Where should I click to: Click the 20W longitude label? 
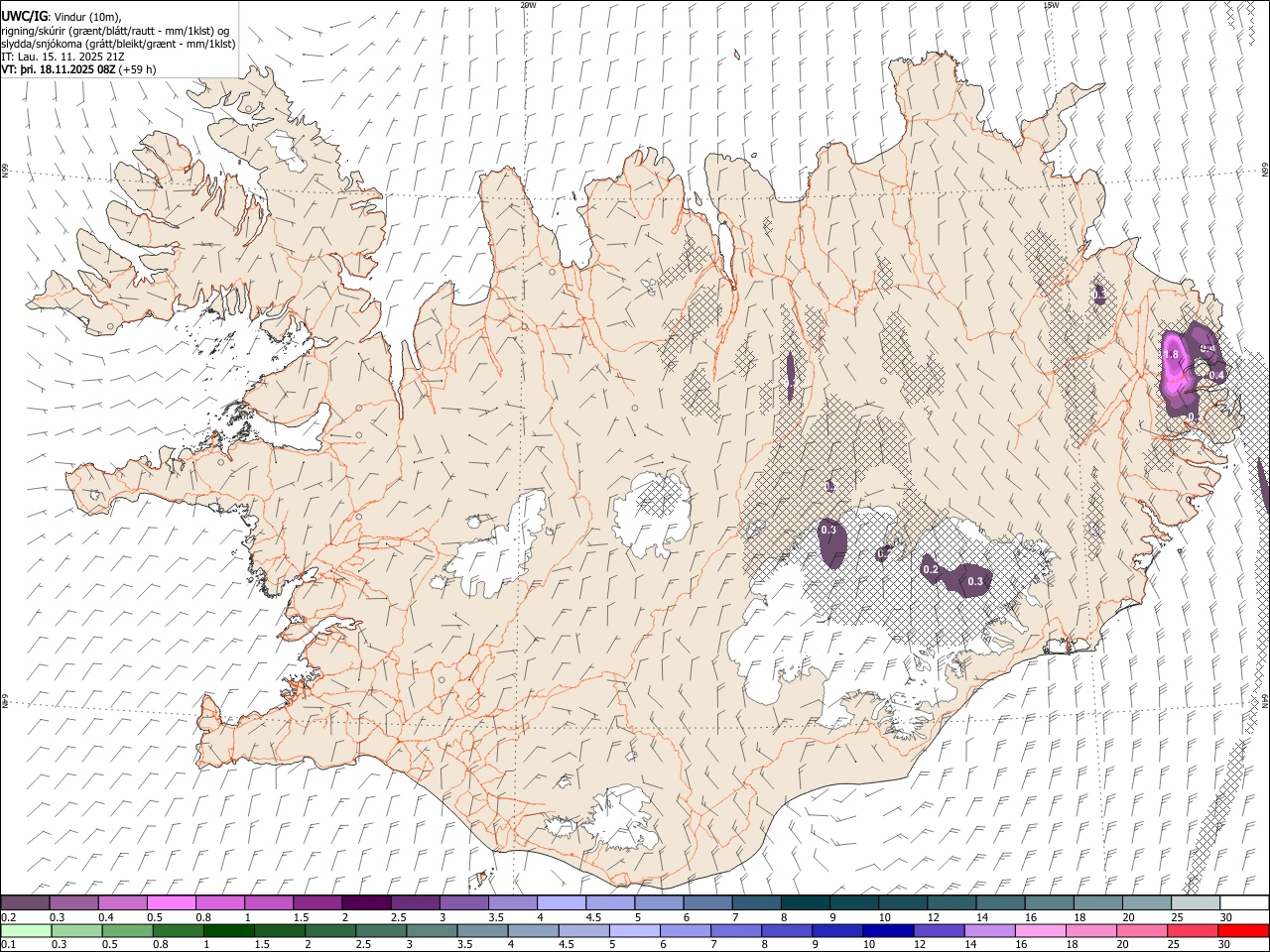coord(529,5)
